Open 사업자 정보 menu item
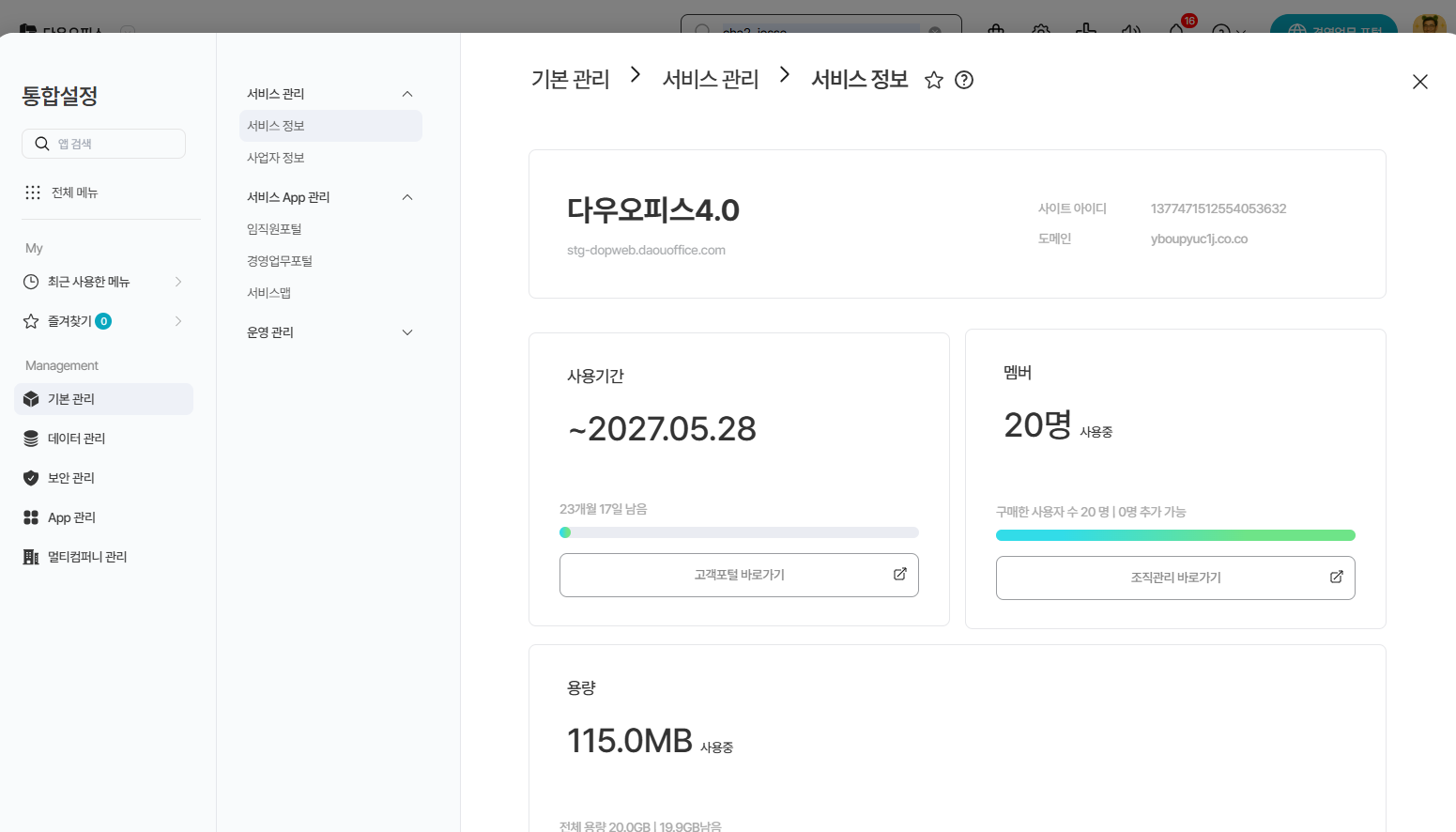The width and height of the screenshot is (1456, 832). (276, 158)
